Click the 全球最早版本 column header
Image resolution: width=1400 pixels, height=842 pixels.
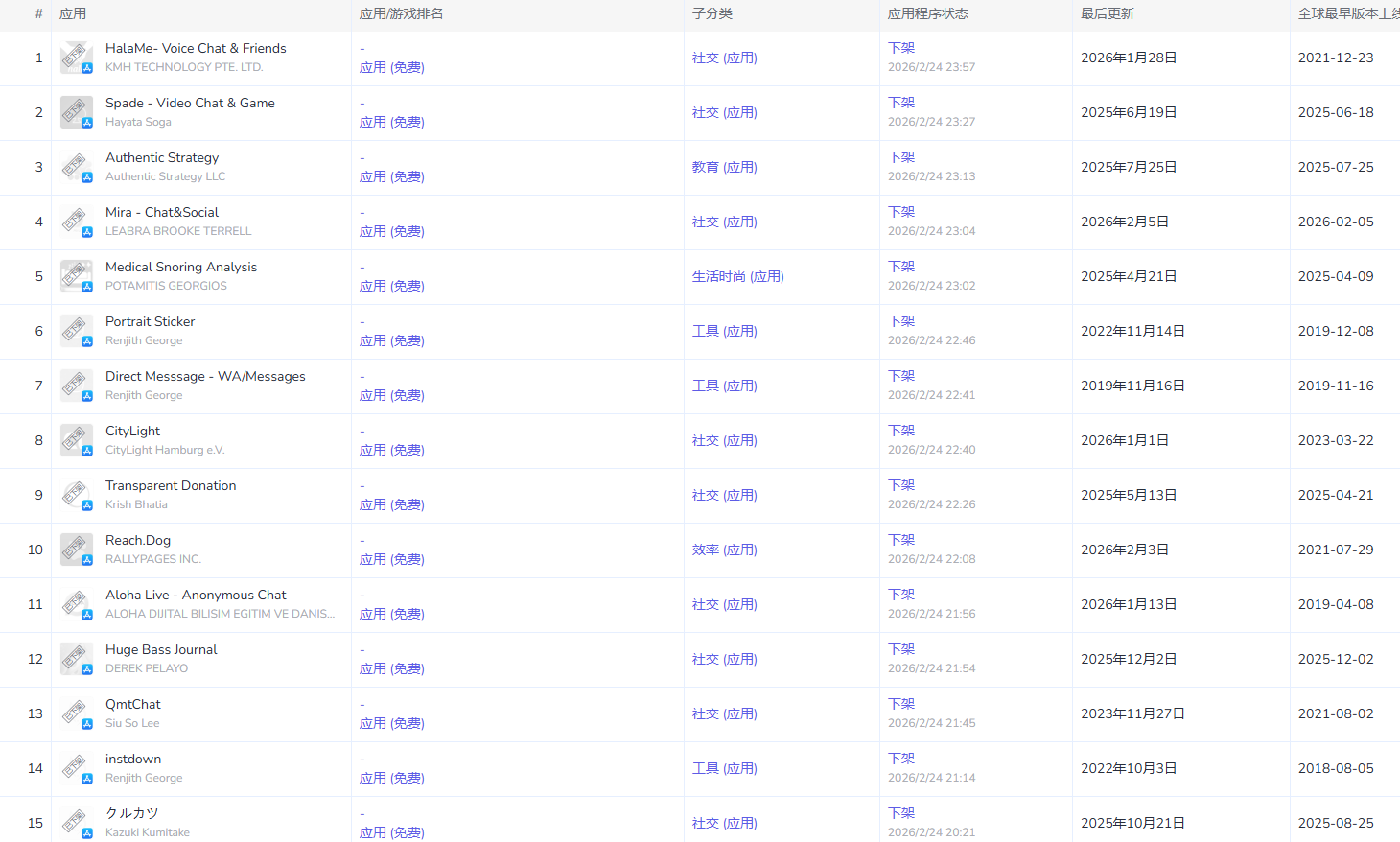[x=1348, y=13]
